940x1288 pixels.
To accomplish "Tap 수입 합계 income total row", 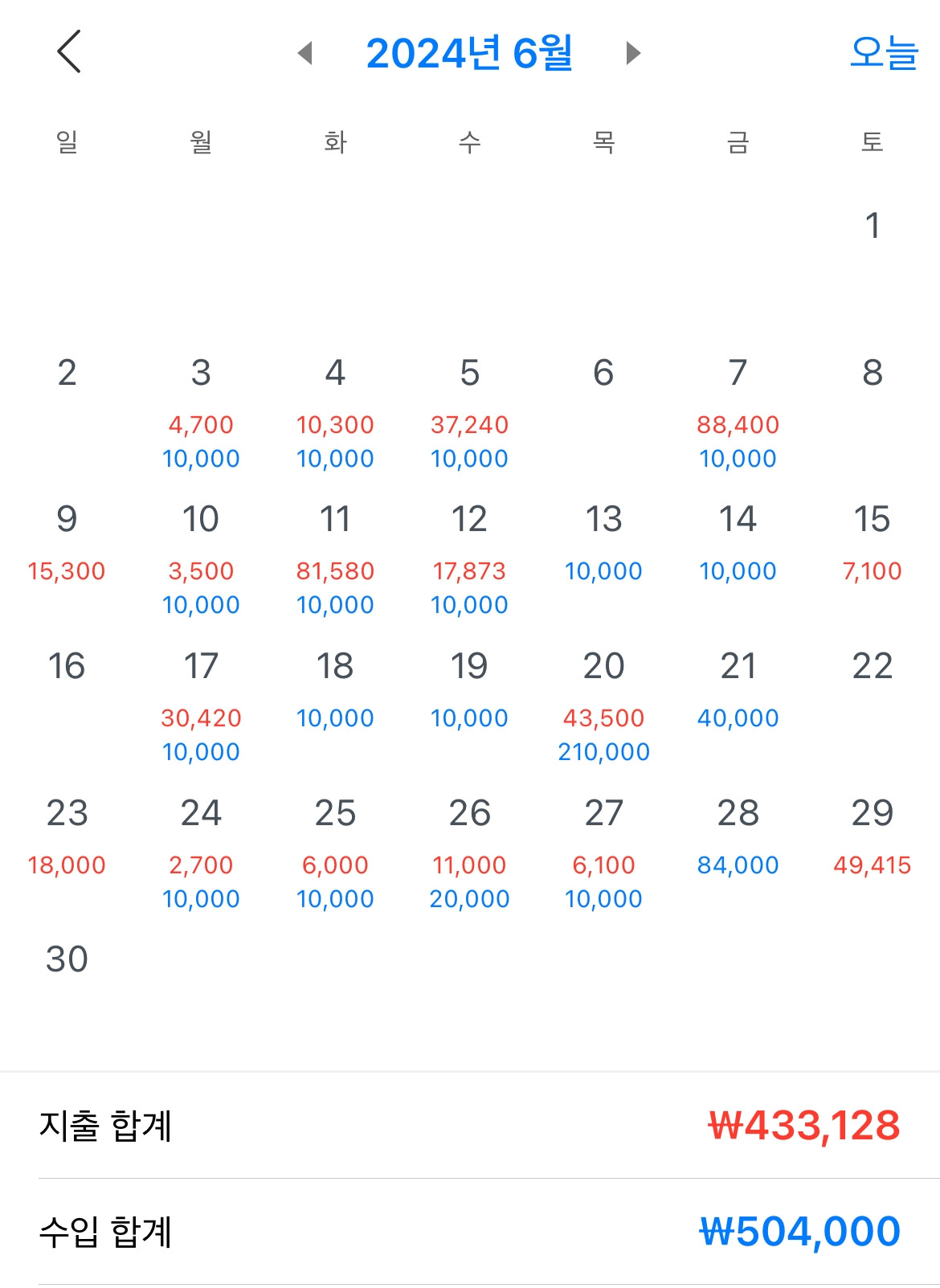I will [x=470, y=1231].
